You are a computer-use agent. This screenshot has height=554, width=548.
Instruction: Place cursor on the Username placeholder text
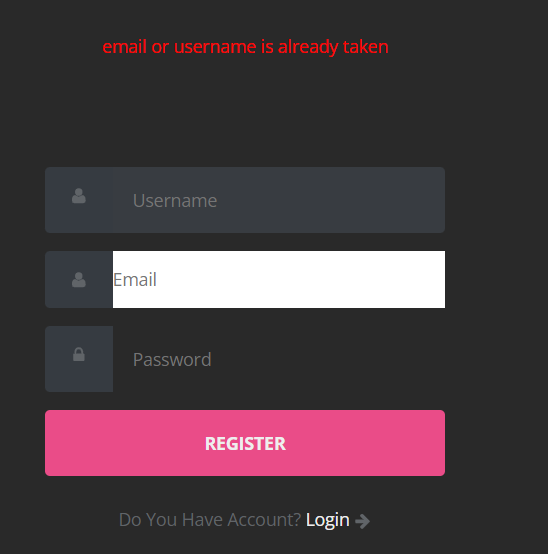click(x=175, y=201)
